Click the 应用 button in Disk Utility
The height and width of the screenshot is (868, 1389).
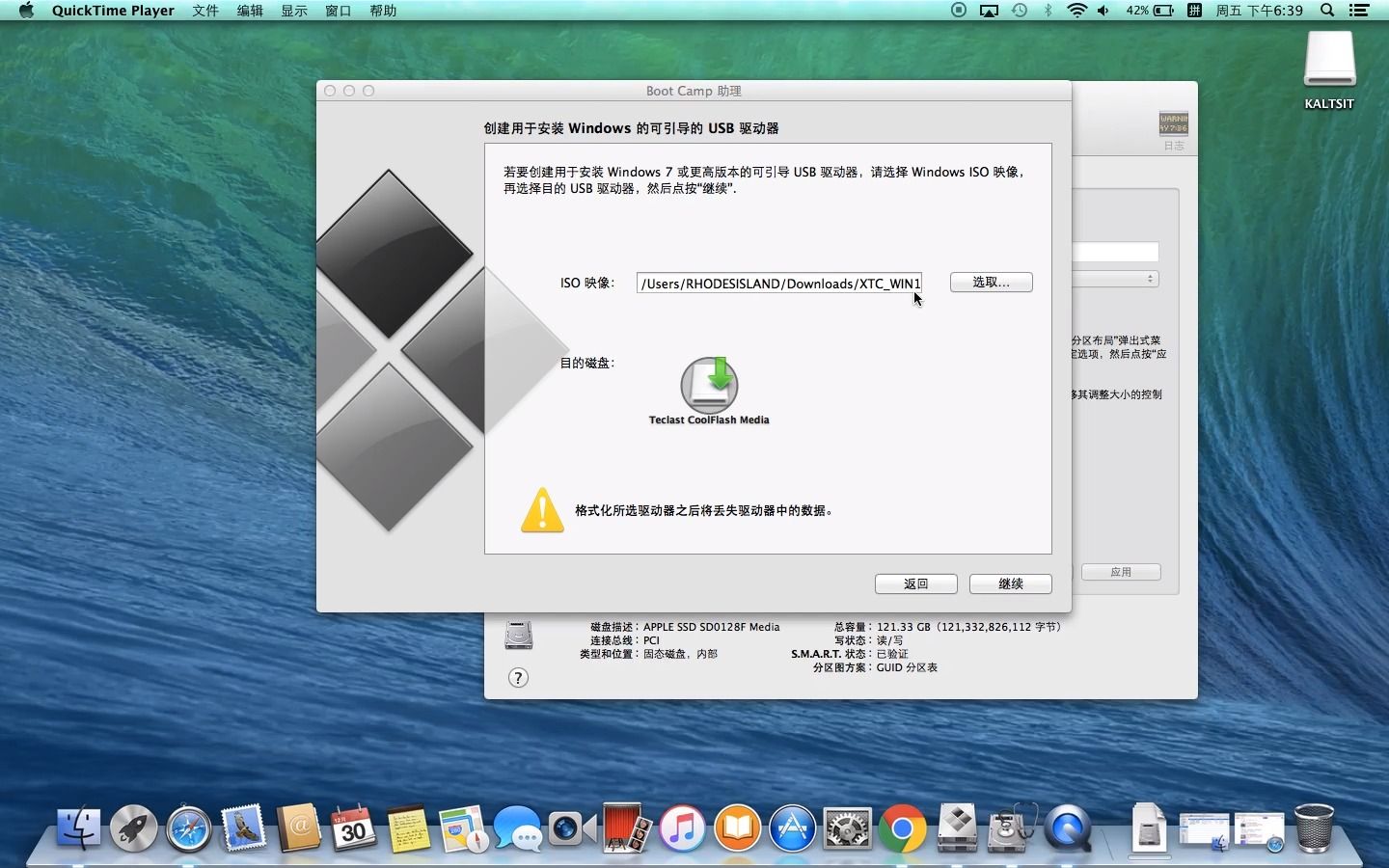click(x=1121, y=572)
